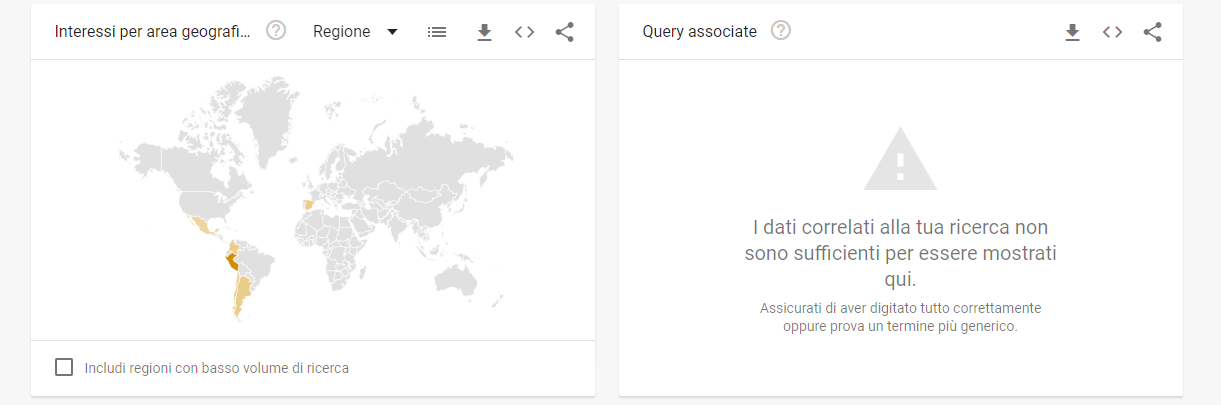
Task: Click the 'I dati correlati alla tua ricerca' message
Action: point(900,253)
